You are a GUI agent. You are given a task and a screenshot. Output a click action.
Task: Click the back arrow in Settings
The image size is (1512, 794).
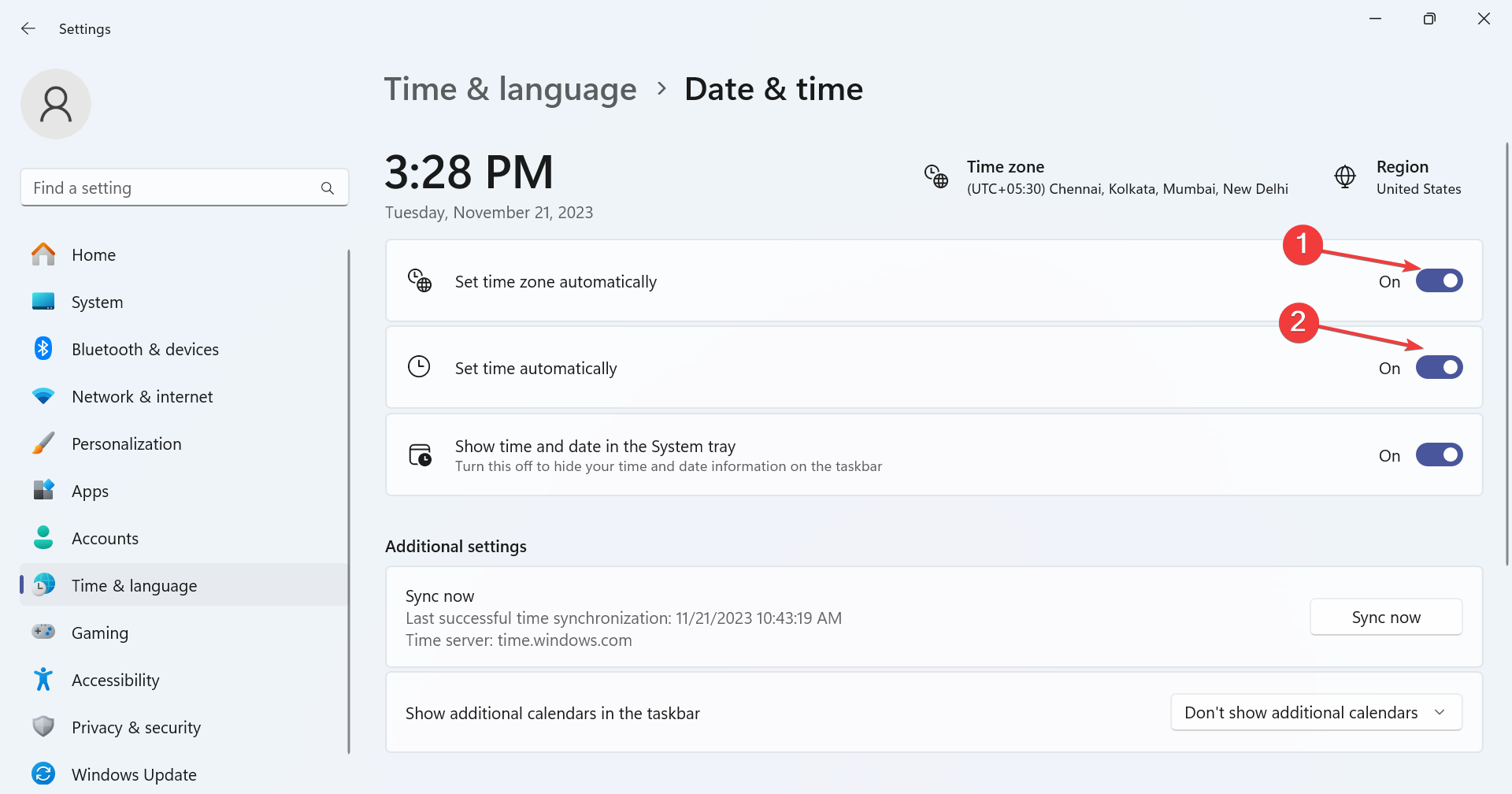coord(28,29)
